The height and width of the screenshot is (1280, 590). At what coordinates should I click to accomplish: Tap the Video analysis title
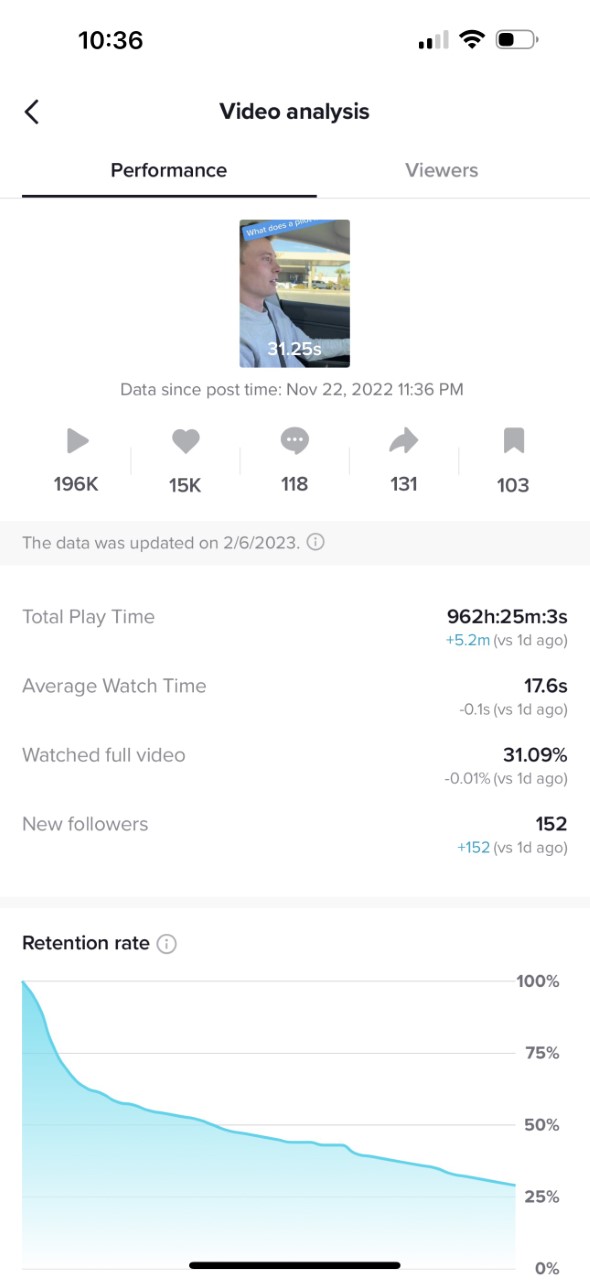tap(295, 111)
